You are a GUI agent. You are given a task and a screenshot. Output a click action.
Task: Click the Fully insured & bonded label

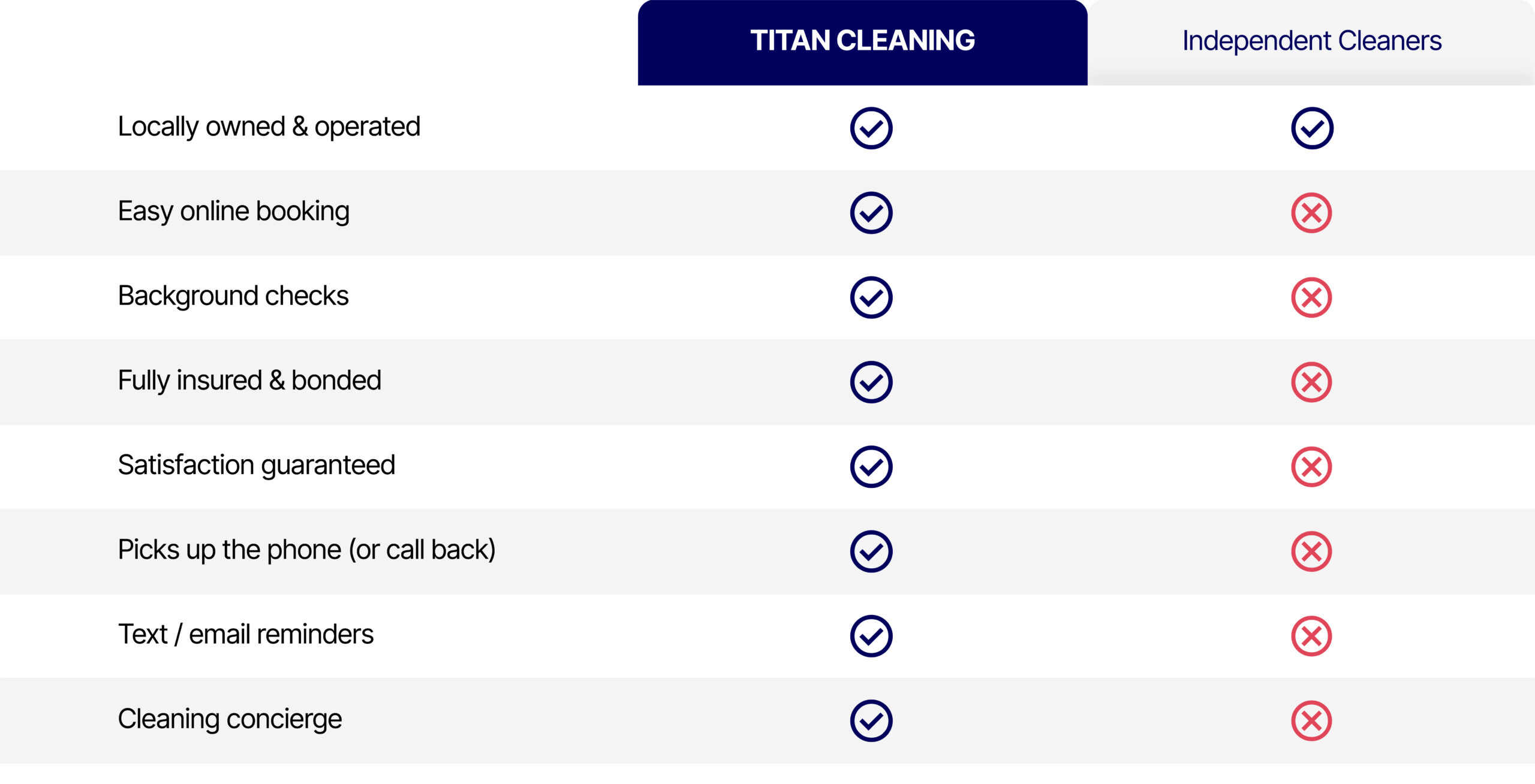[x=249, y=381]
